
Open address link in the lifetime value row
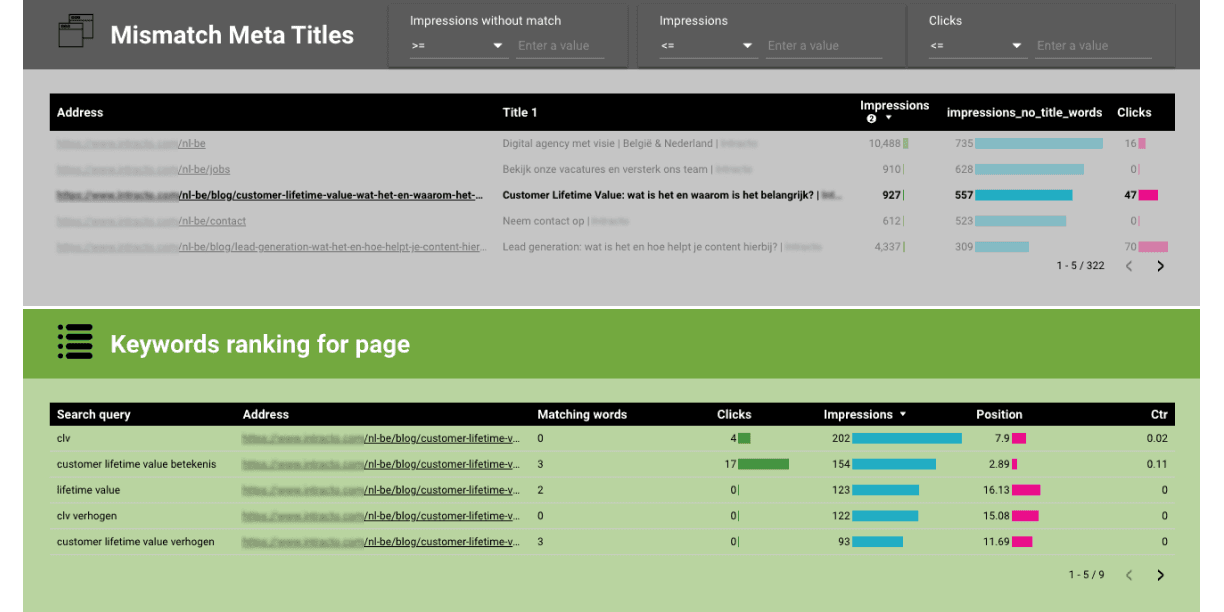point(381,491)
